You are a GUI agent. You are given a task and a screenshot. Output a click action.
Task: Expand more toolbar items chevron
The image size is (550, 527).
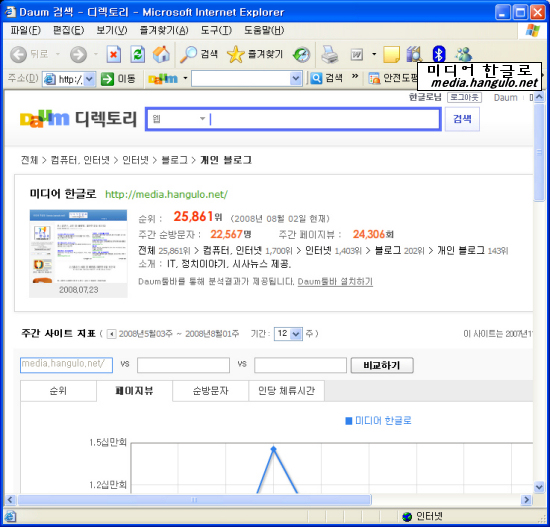(355, 76)
